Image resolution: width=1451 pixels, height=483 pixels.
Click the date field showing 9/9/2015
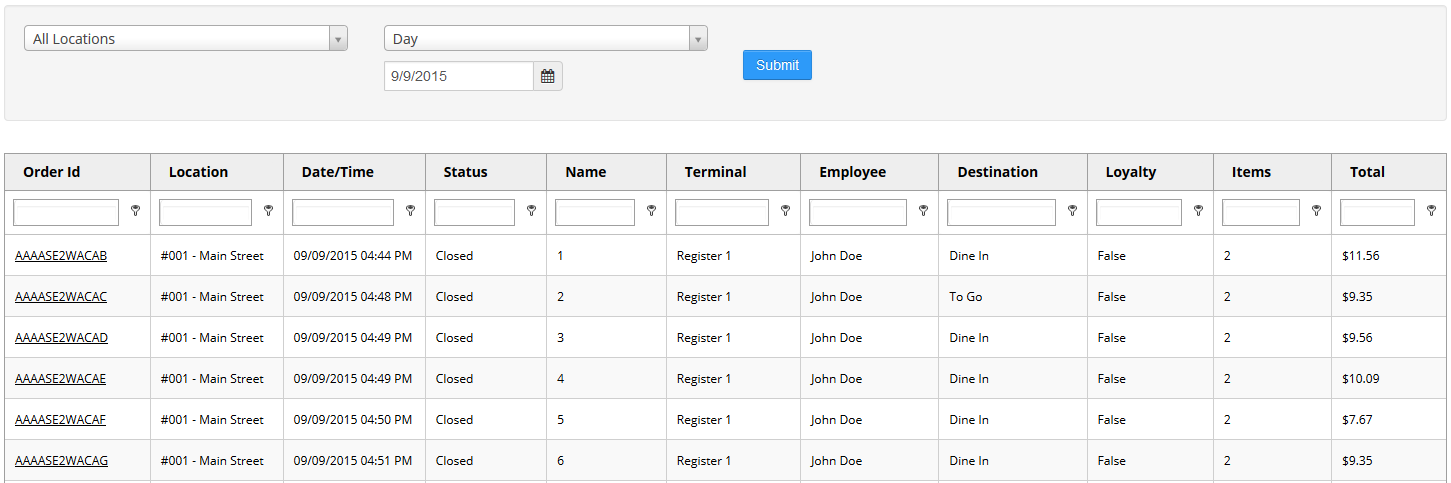459,76
